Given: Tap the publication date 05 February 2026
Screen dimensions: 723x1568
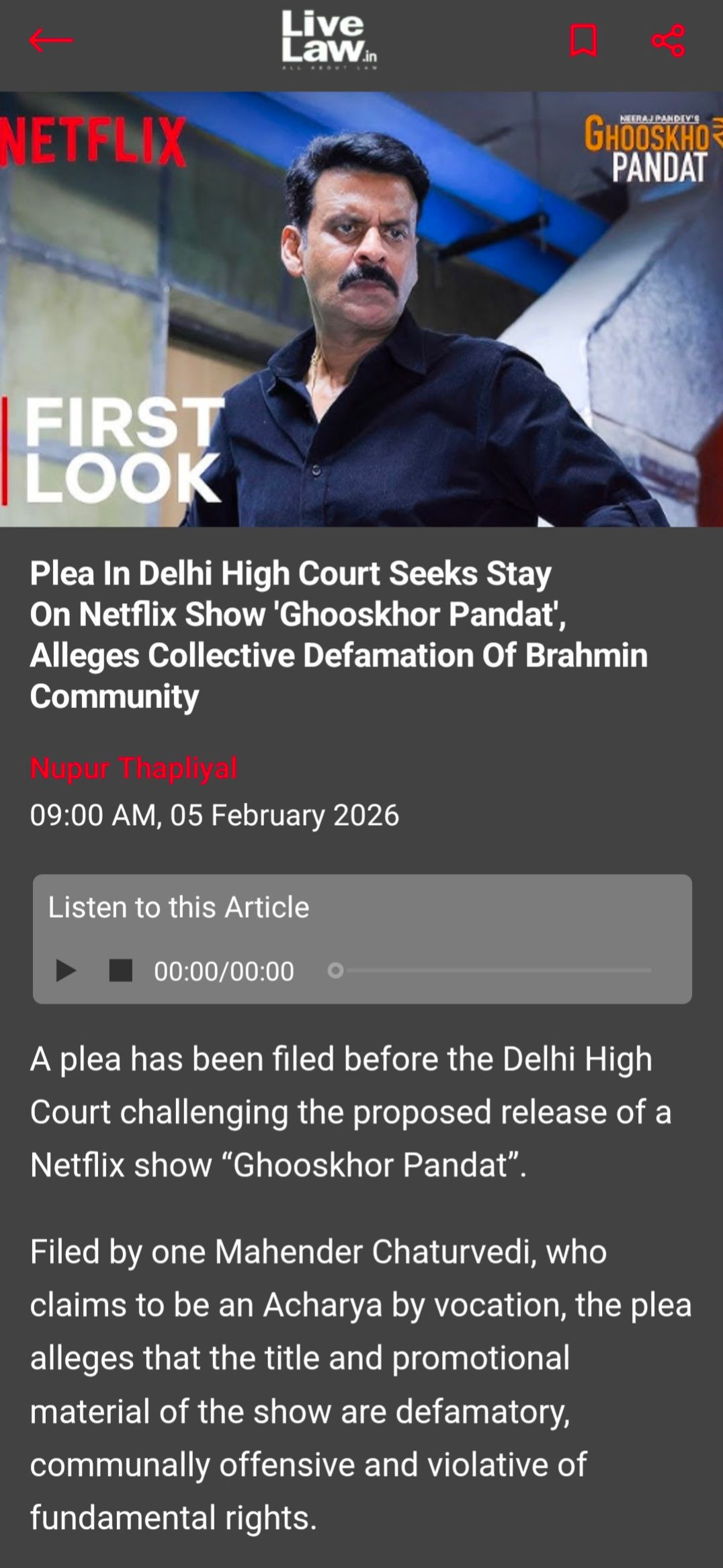Looking at the screenshot, I should pos(284,815).
